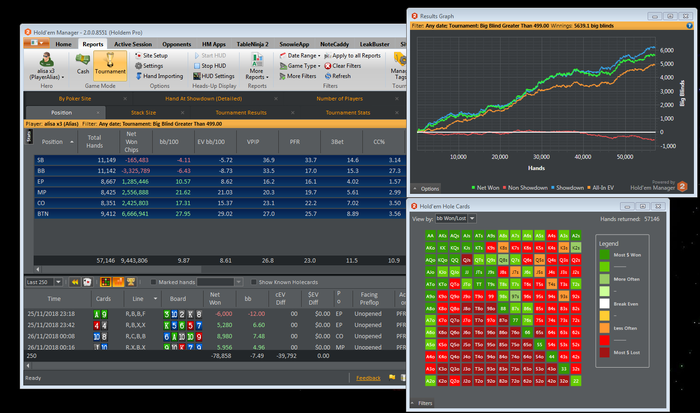Select the hand at 25/11/2018 23:18

point(215,314)
